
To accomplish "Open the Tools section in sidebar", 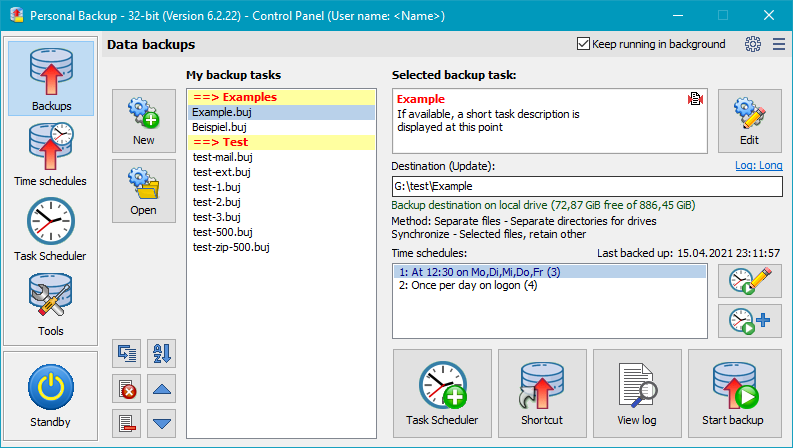I will (50, 304).
